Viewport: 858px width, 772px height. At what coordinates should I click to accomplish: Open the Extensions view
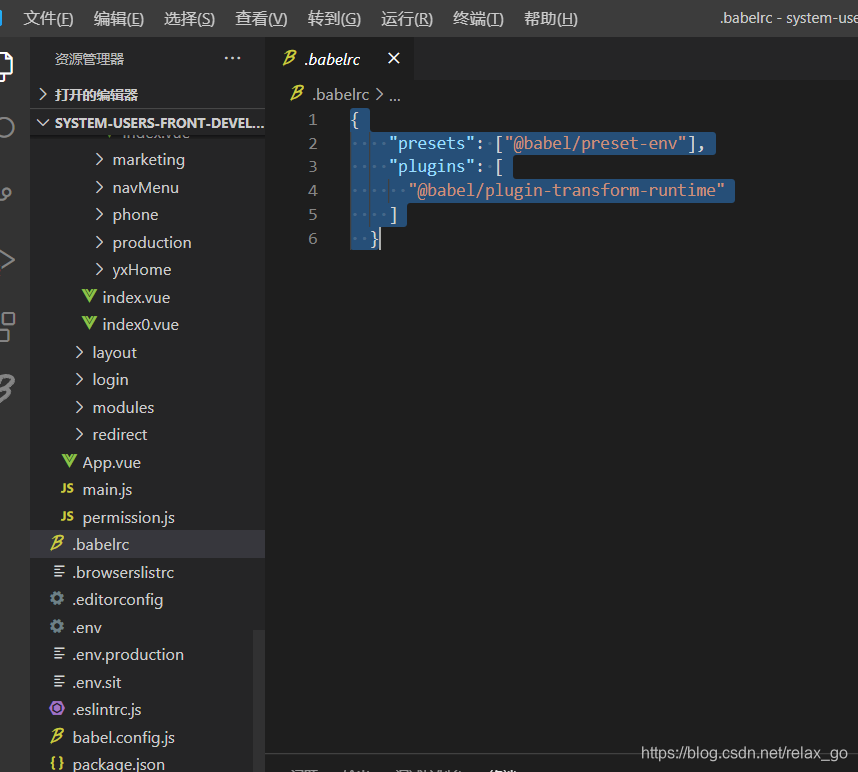[7, 327]
